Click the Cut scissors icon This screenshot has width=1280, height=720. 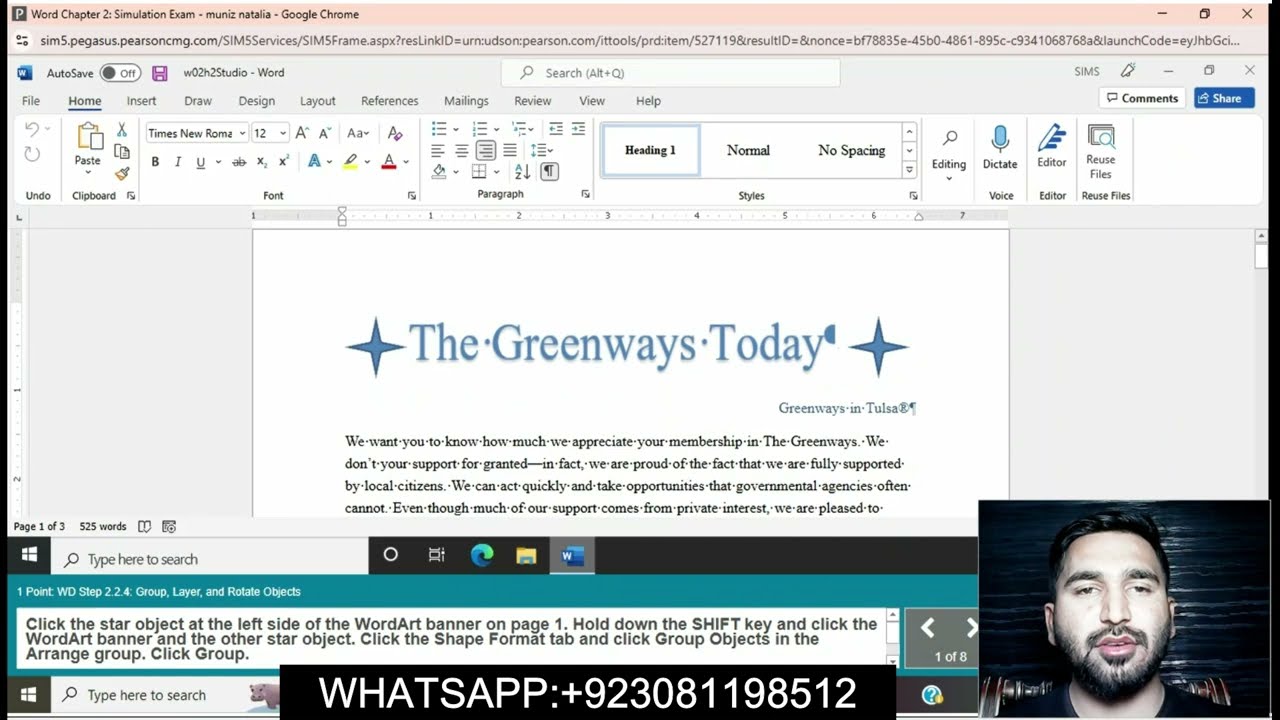click(122, 130)
